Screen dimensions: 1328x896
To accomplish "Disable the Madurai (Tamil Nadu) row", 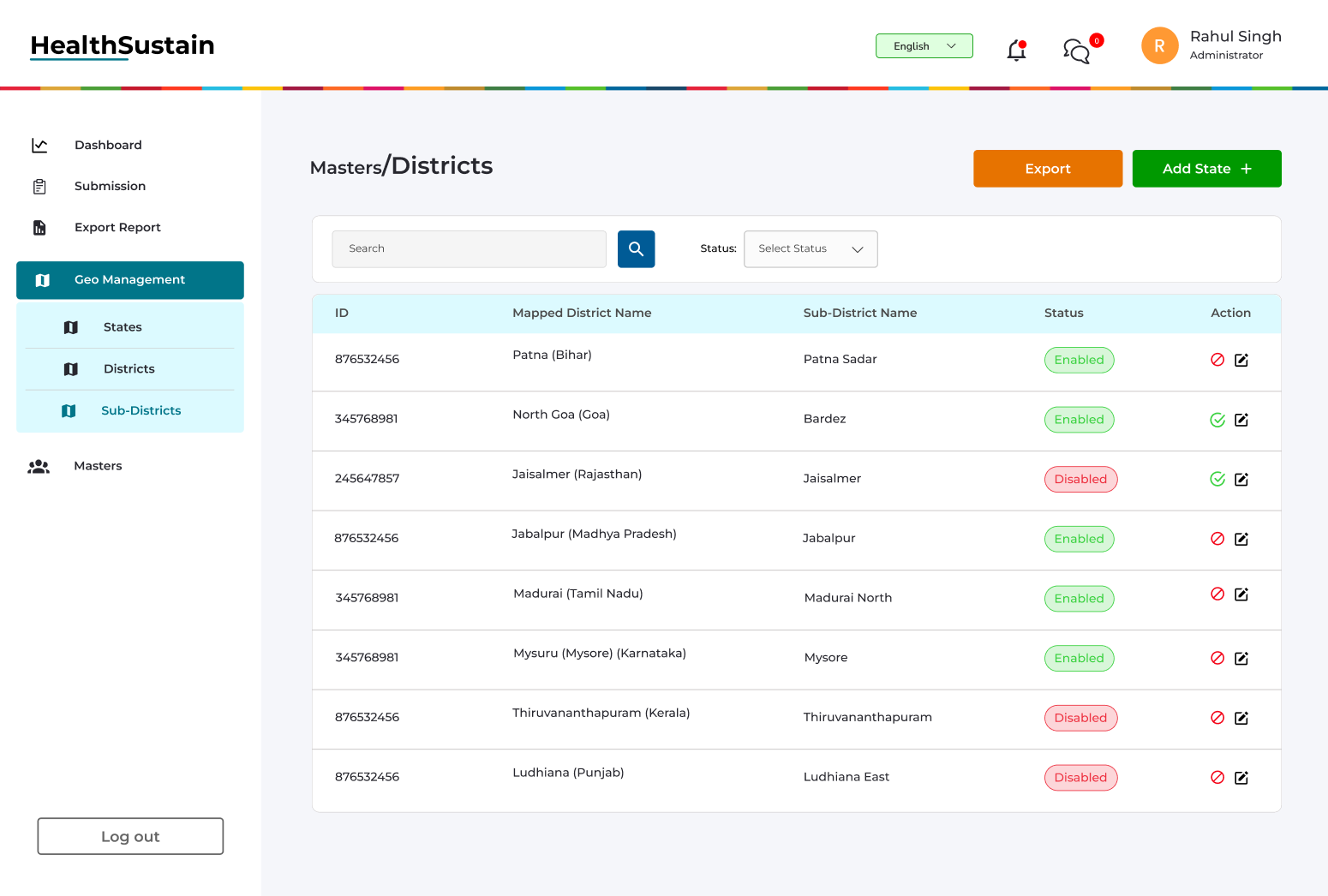I will click(x=1217, y=594).
